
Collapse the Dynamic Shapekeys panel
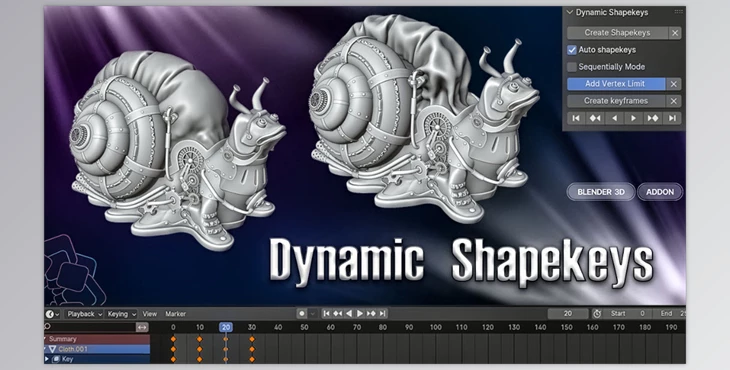(x=570, y=13)
